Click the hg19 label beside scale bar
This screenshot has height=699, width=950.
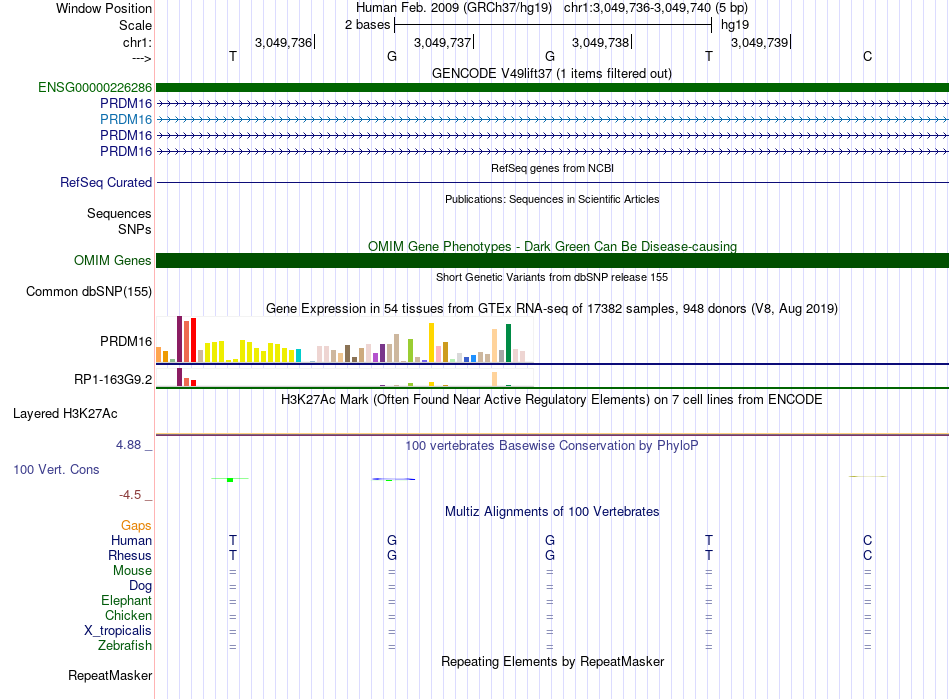[x=734, y=25]
